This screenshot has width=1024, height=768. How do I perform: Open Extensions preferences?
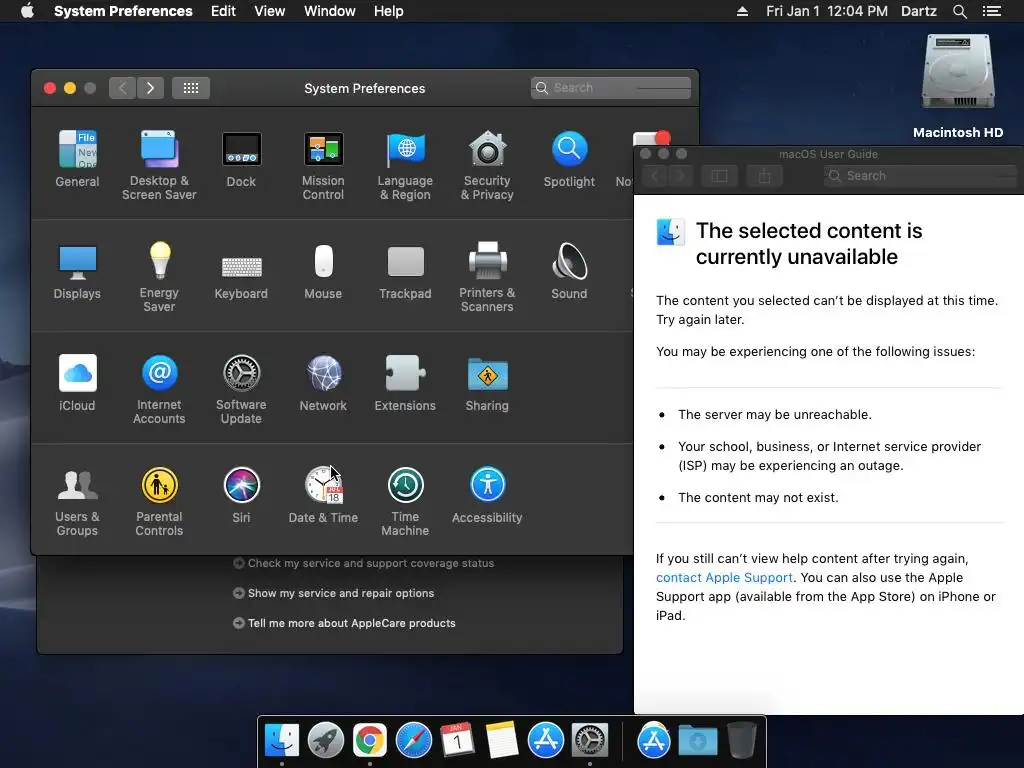tap(405, 383)
